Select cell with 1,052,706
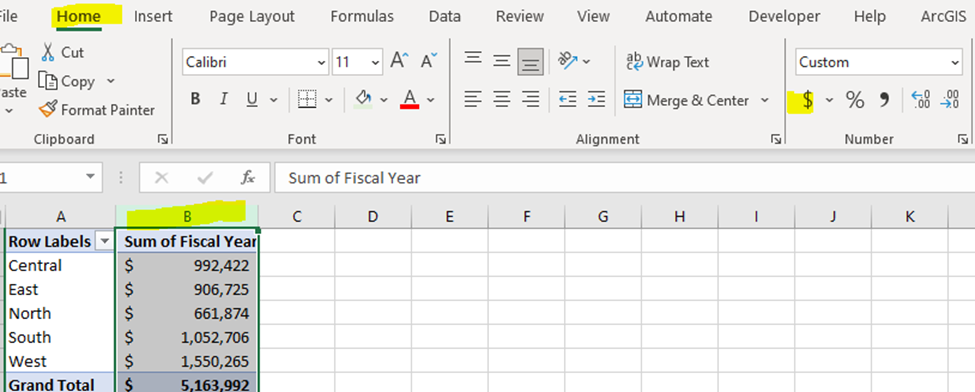This screenshot has width=975, height=392. pyautogui.click(x=187, y=337)
